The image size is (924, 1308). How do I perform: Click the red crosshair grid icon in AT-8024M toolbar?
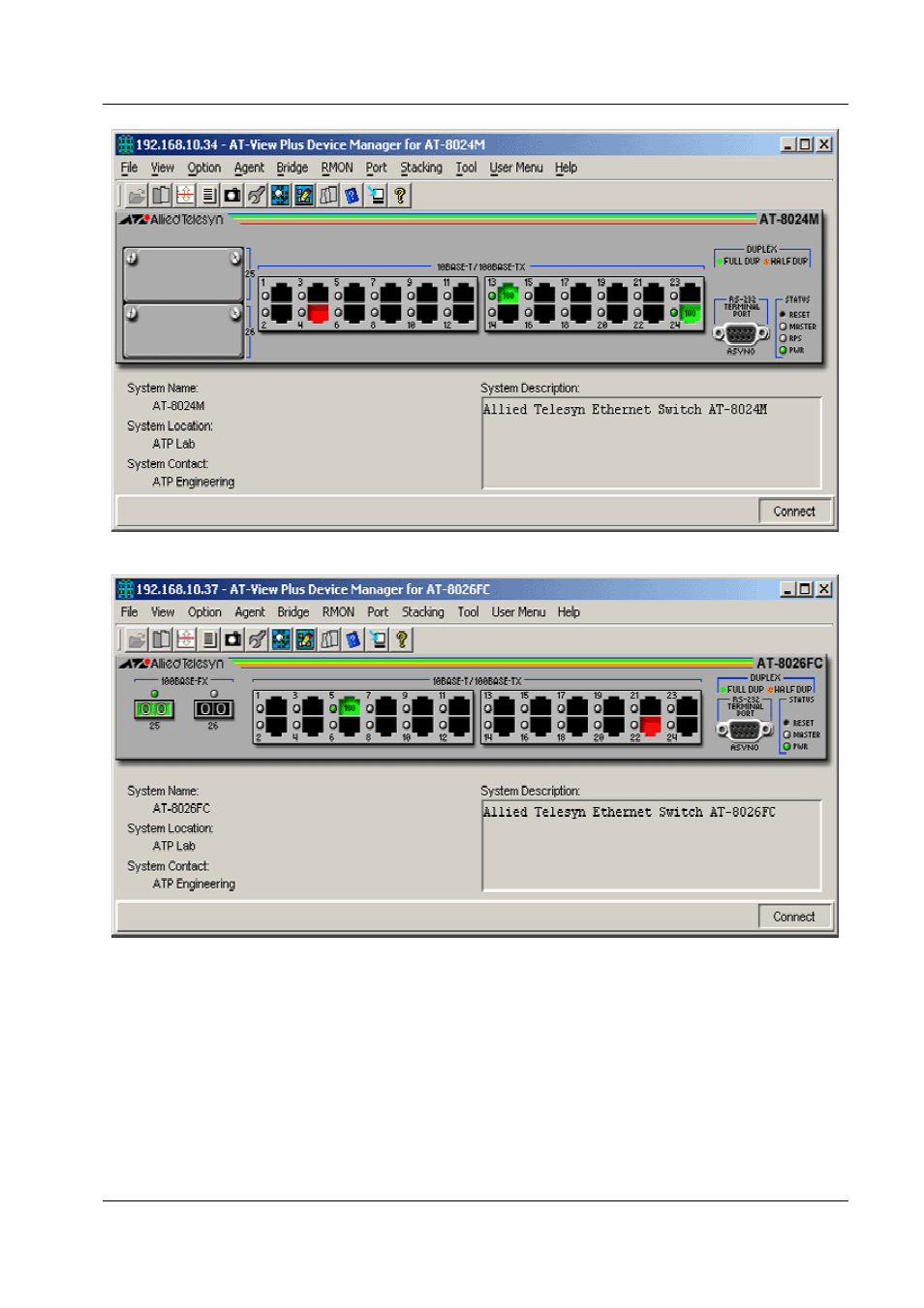pyautogui.click(x=185, y=196)
